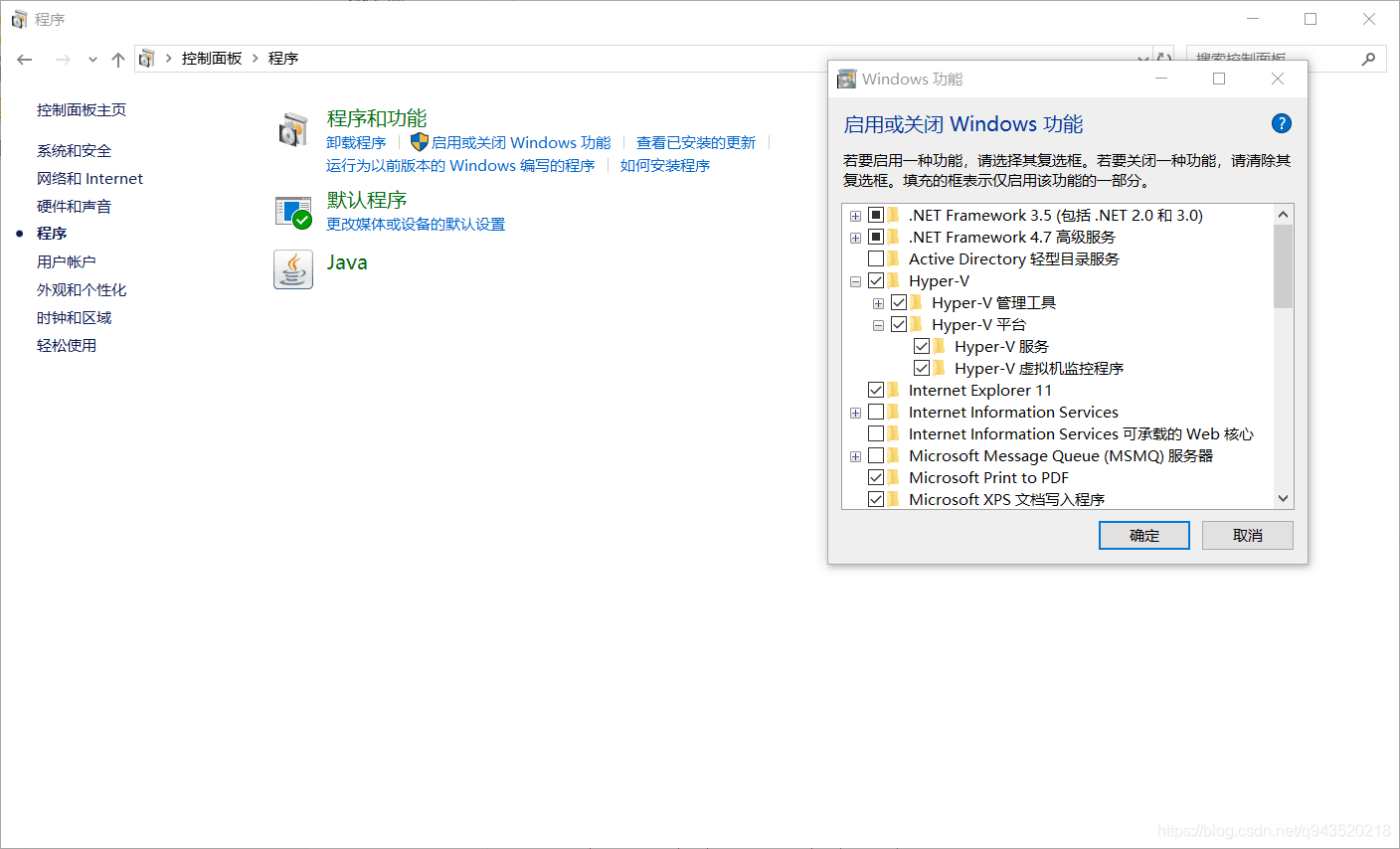Open 查看已安装的更新 link

696,143
